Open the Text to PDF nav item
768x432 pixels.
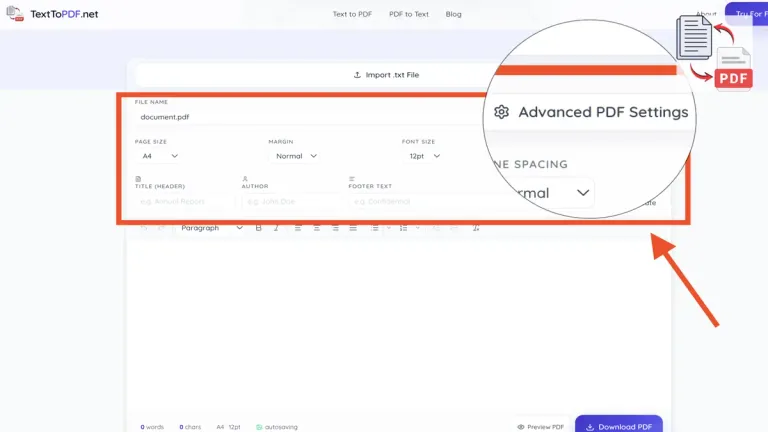pos(354,14)
